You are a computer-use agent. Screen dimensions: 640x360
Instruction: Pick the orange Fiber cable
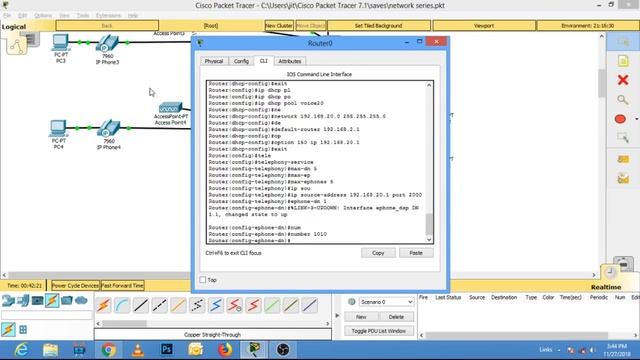178,305
